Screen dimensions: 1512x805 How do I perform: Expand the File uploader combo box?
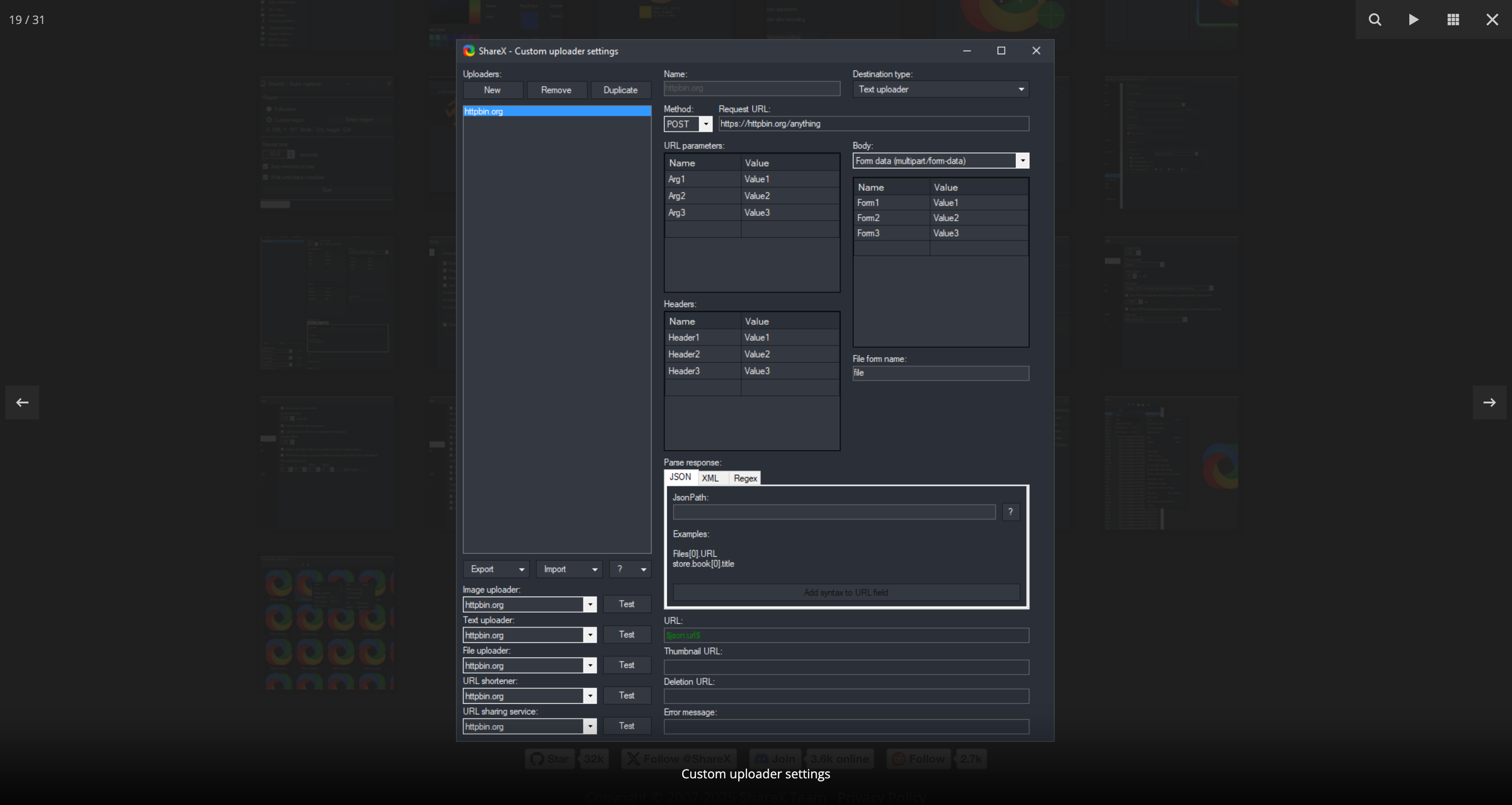click(590, 666)
